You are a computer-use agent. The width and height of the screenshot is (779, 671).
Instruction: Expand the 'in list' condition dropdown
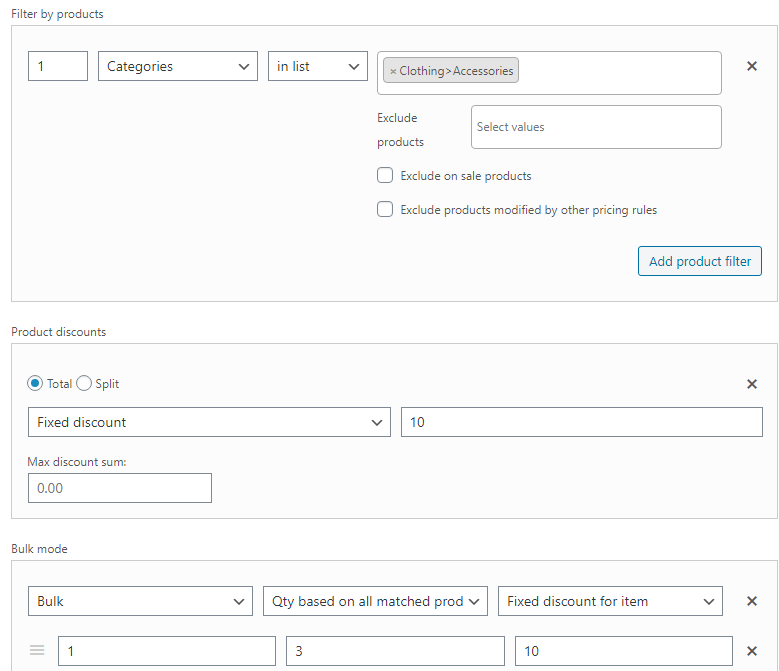click(318, 66)
